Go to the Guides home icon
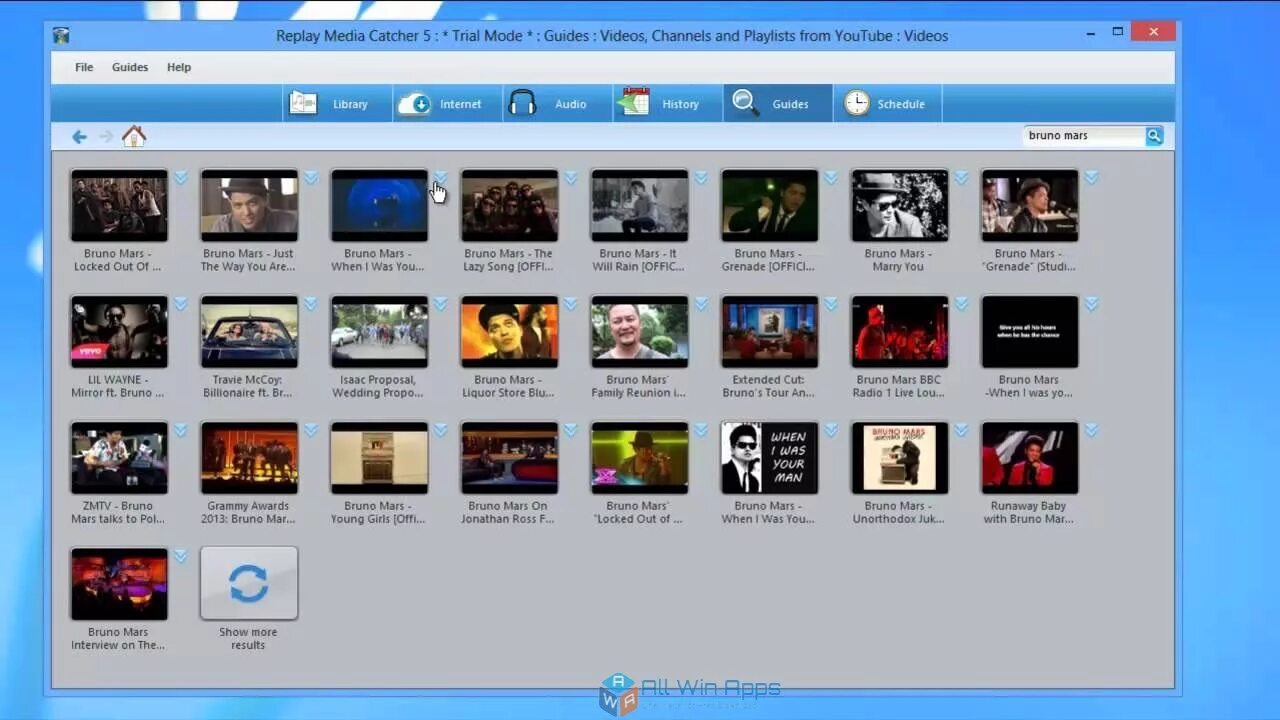 tap(134, 136)
